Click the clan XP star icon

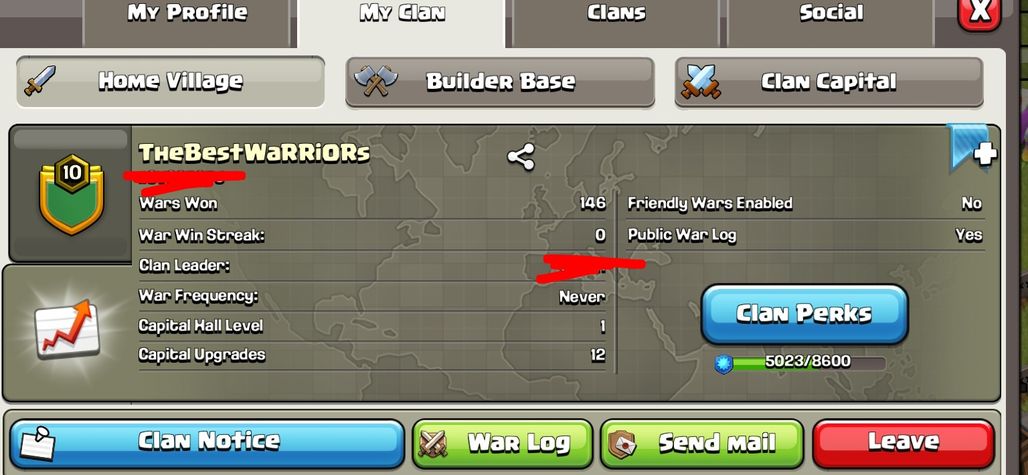pyautogui.click(x=723, y=364)
